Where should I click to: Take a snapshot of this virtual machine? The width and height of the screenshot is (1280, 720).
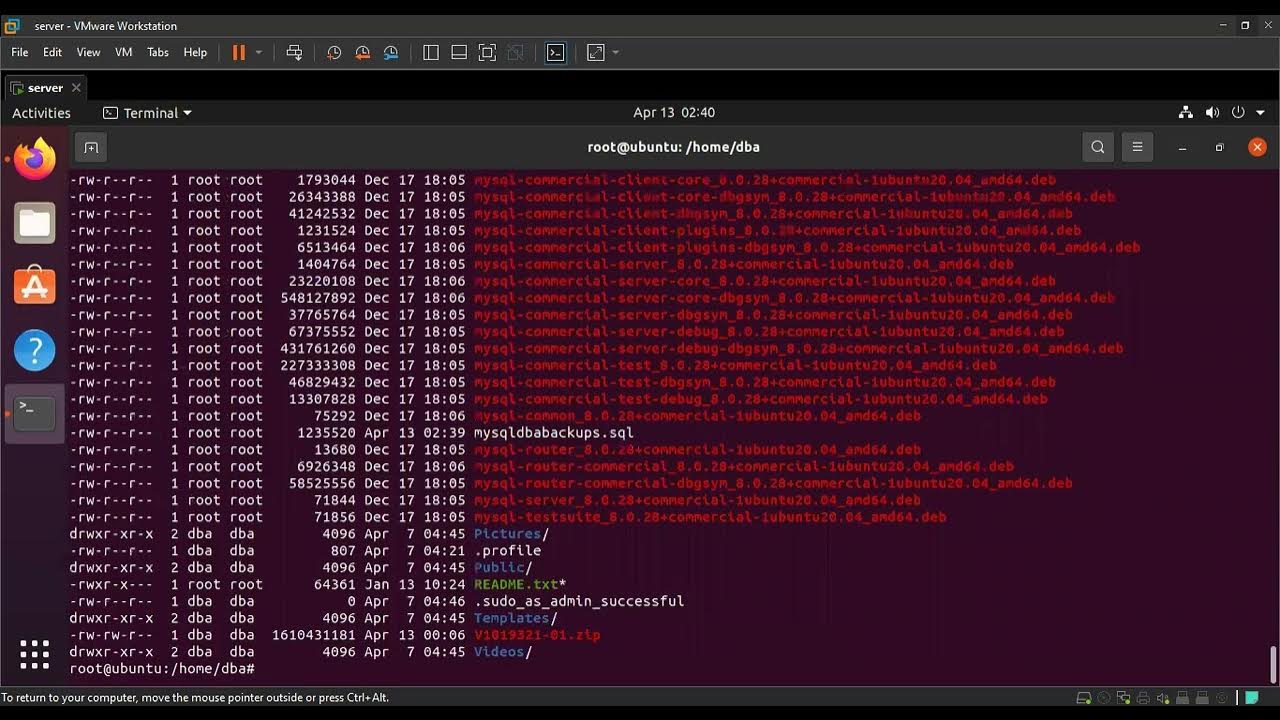(334, 52)
